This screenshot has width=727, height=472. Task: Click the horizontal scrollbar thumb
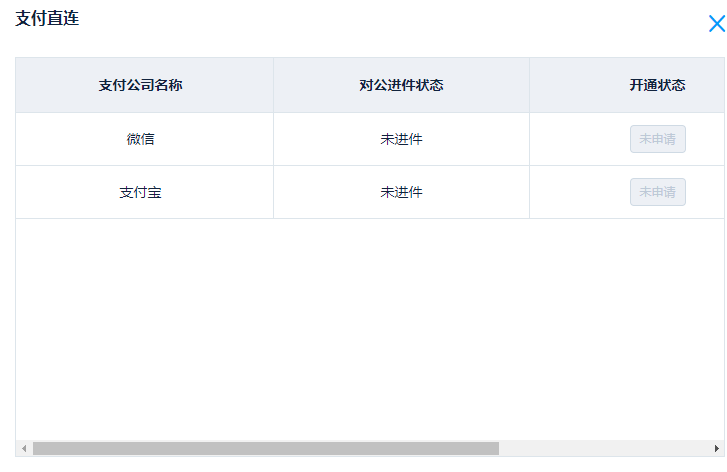265,449
